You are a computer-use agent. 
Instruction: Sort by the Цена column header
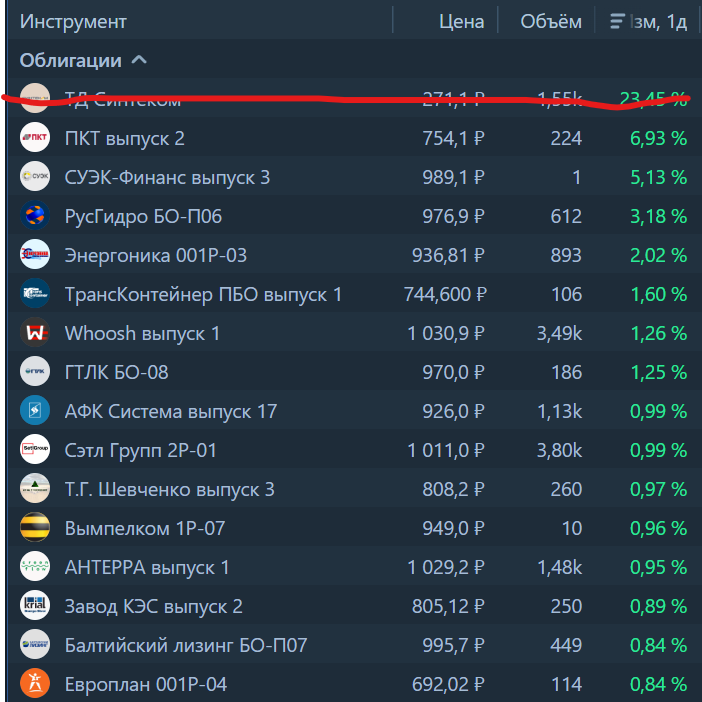click(462, 21)
